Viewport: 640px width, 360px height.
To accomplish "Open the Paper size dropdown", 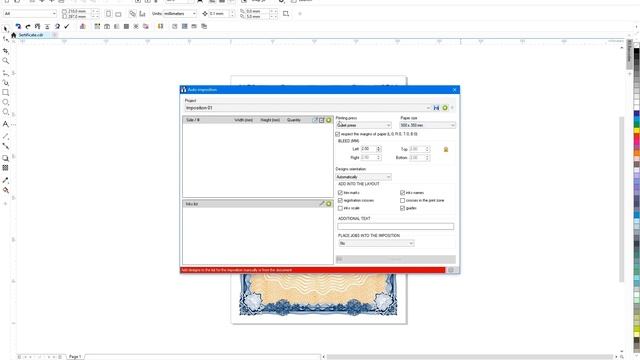I will [x=427, y=125].
